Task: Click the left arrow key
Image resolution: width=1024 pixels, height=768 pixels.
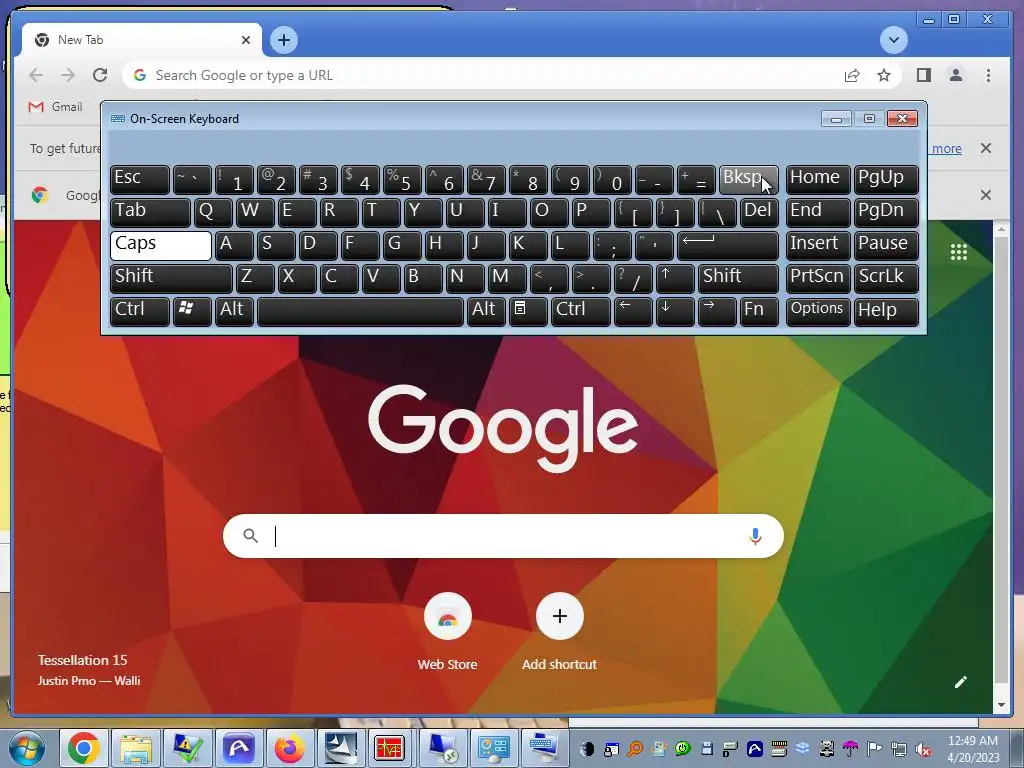Action: point(633,311)
